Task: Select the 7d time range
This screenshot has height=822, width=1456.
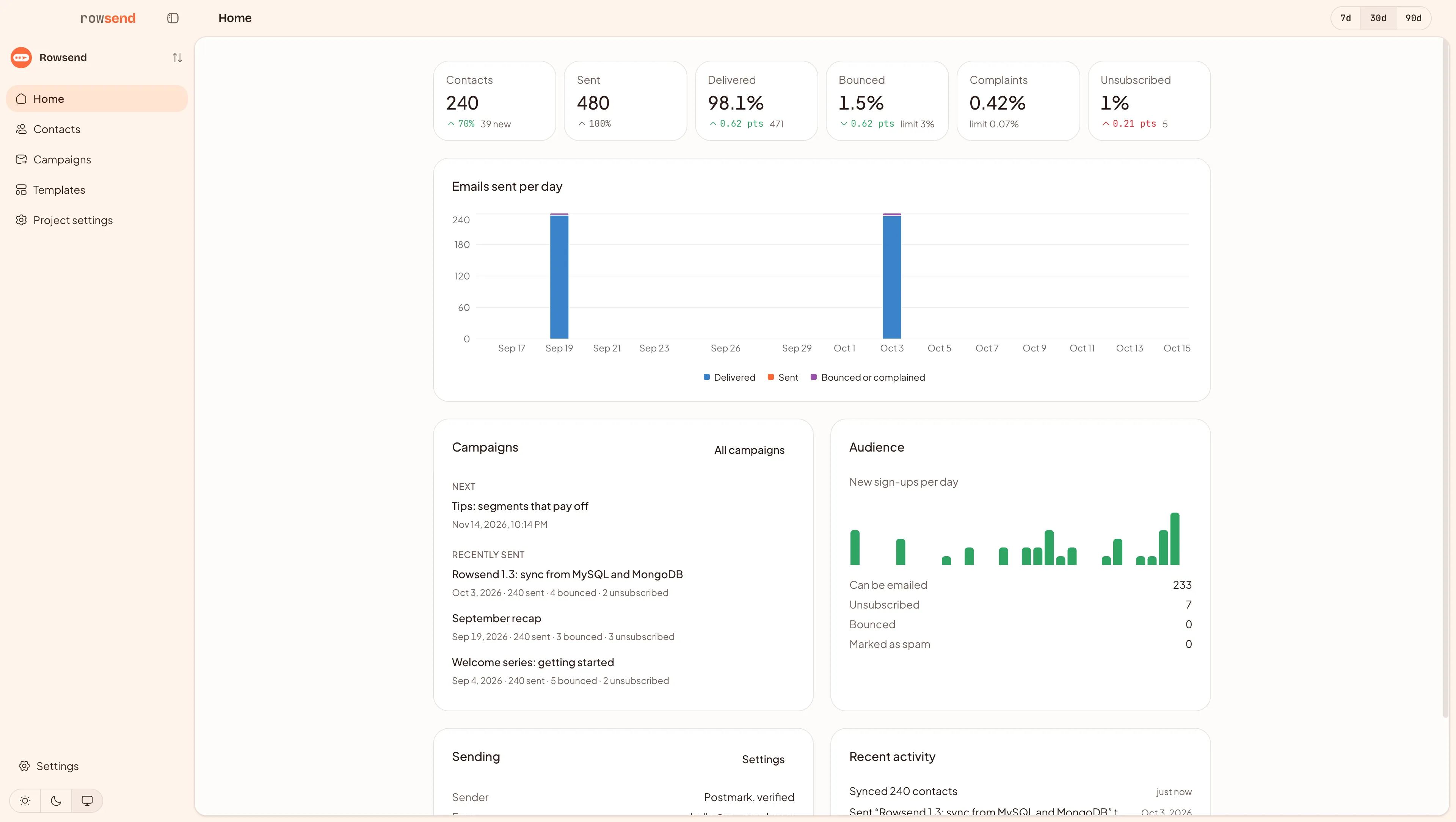Action: pos(1346,18)
